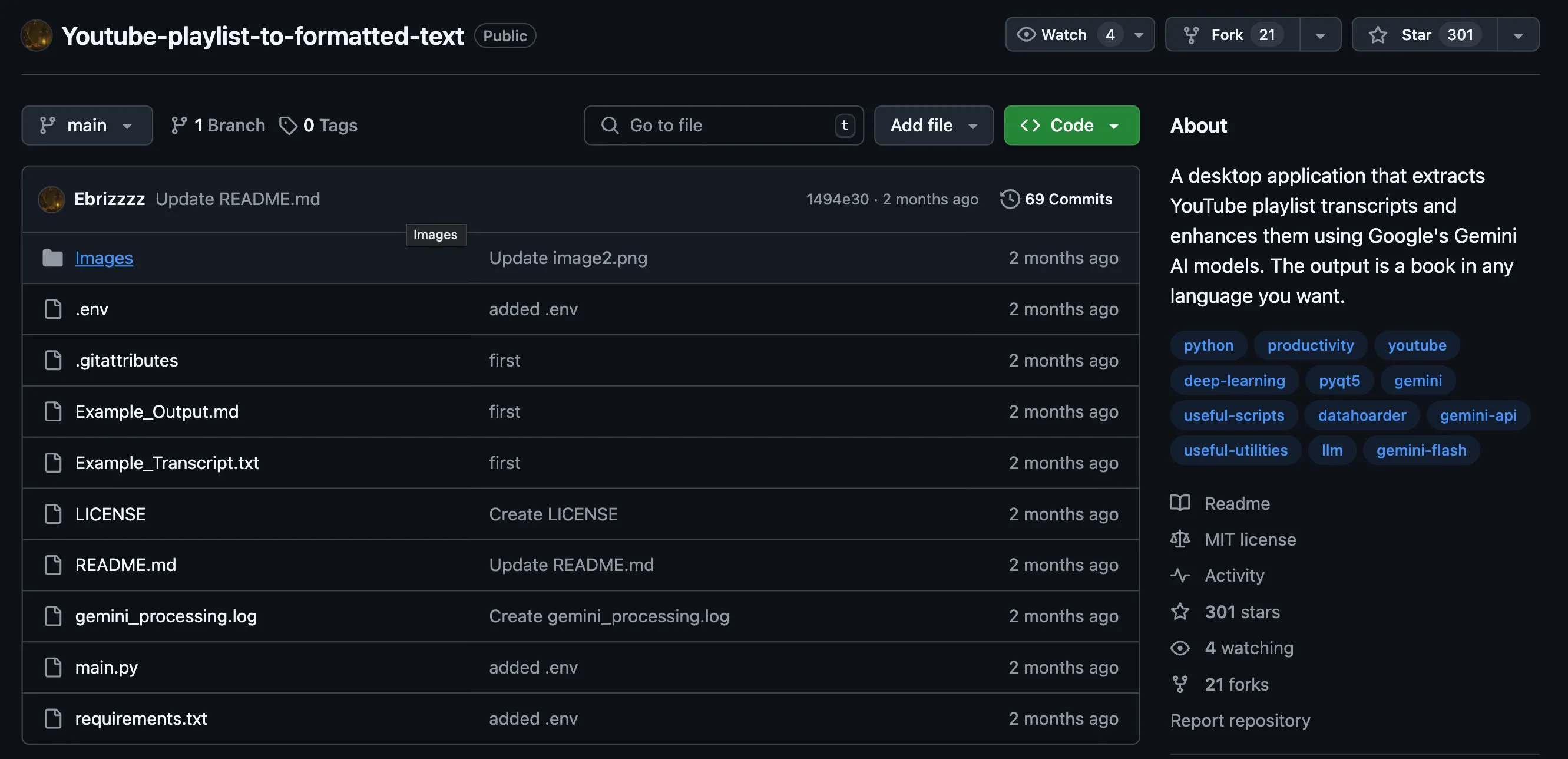This screenshot has width=1568, height=759.
Task: Click the history clock icon beside 69 Commits
Action: [x=1009, y=199]
